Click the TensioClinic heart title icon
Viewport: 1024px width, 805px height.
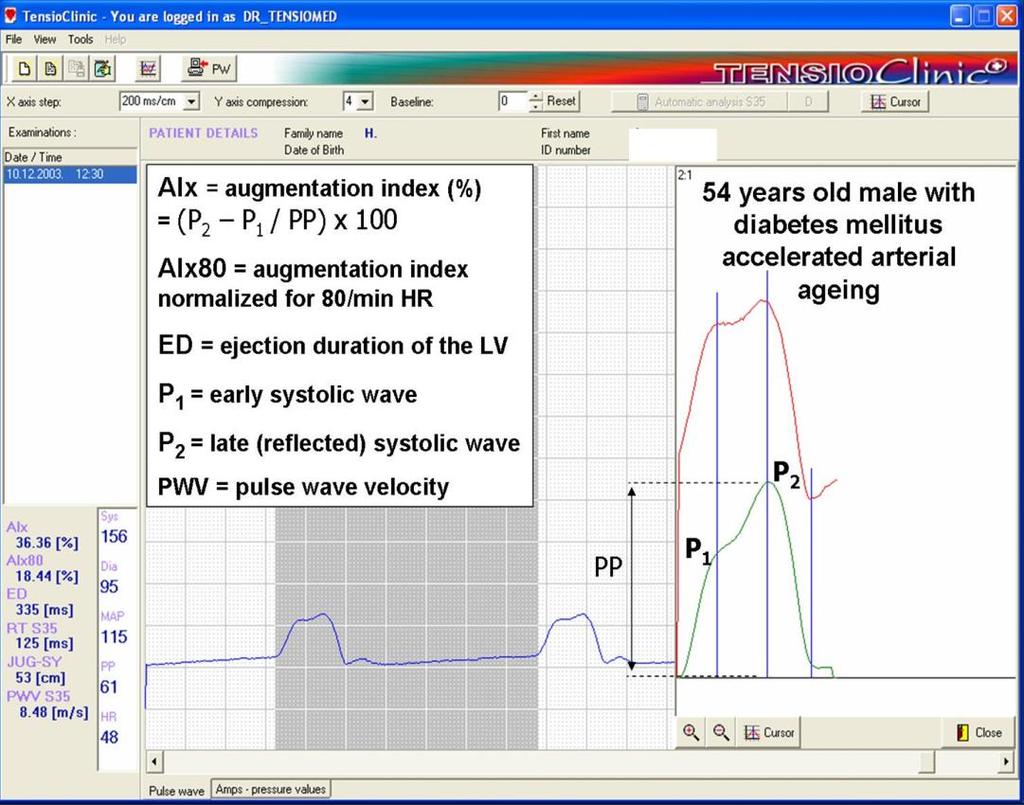click(10, 16)
